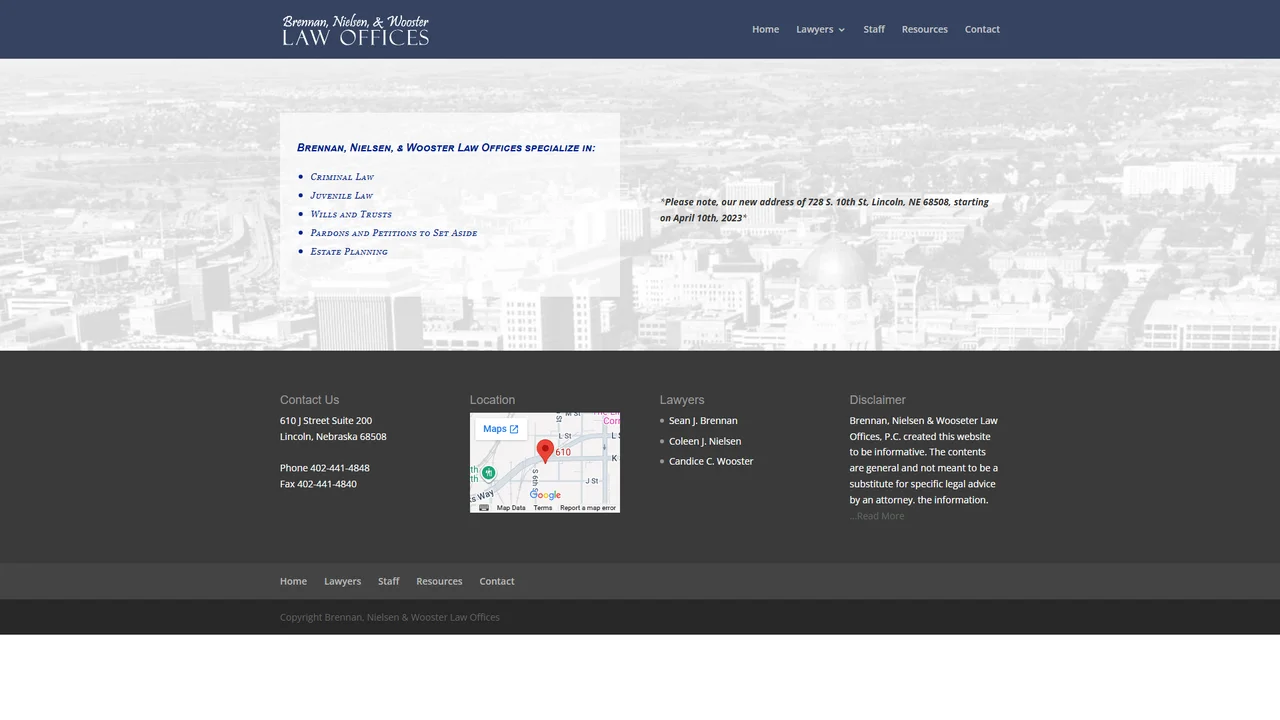Open Home in the top navigation
1280x720 pixels.
point(765,29)
